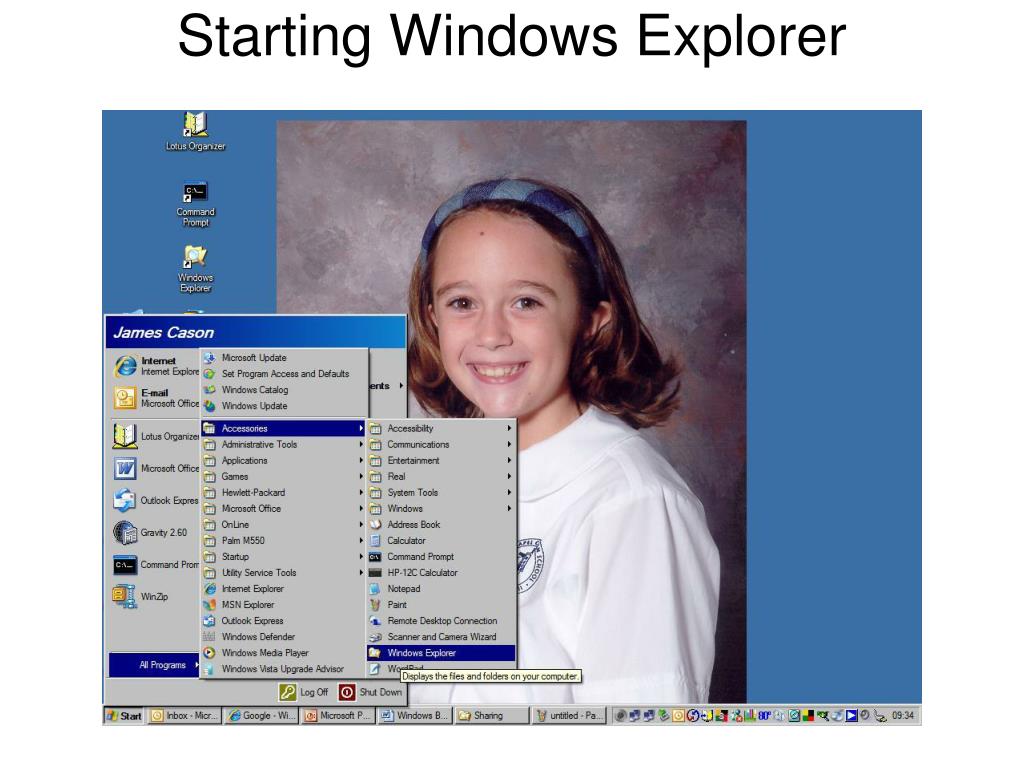Expand the Startup program folder

tap(283, 556)
